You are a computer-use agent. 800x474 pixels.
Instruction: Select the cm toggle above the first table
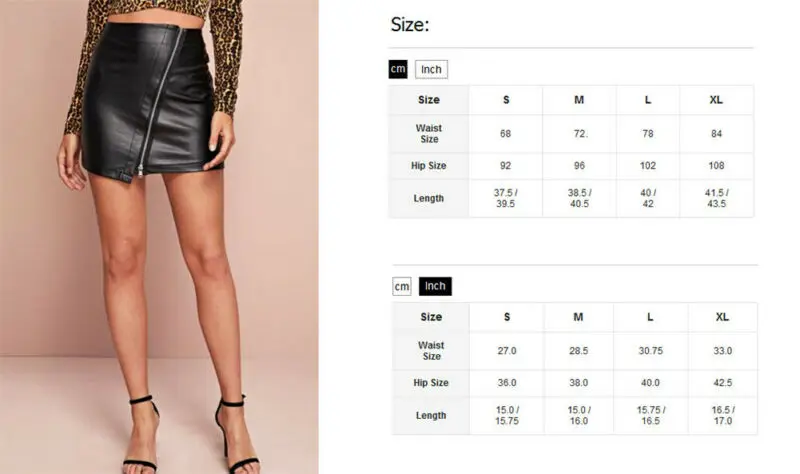[398, 69]
